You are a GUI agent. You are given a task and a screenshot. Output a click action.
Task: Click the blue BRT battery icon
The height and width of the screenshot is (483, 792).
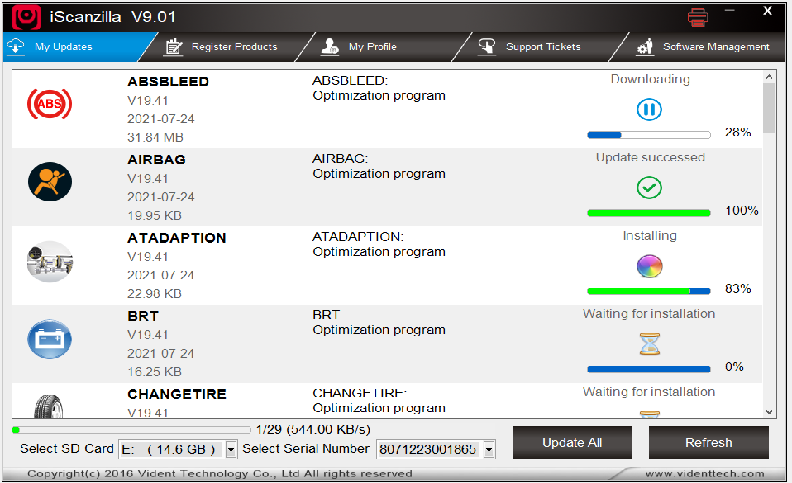(49, 337)
